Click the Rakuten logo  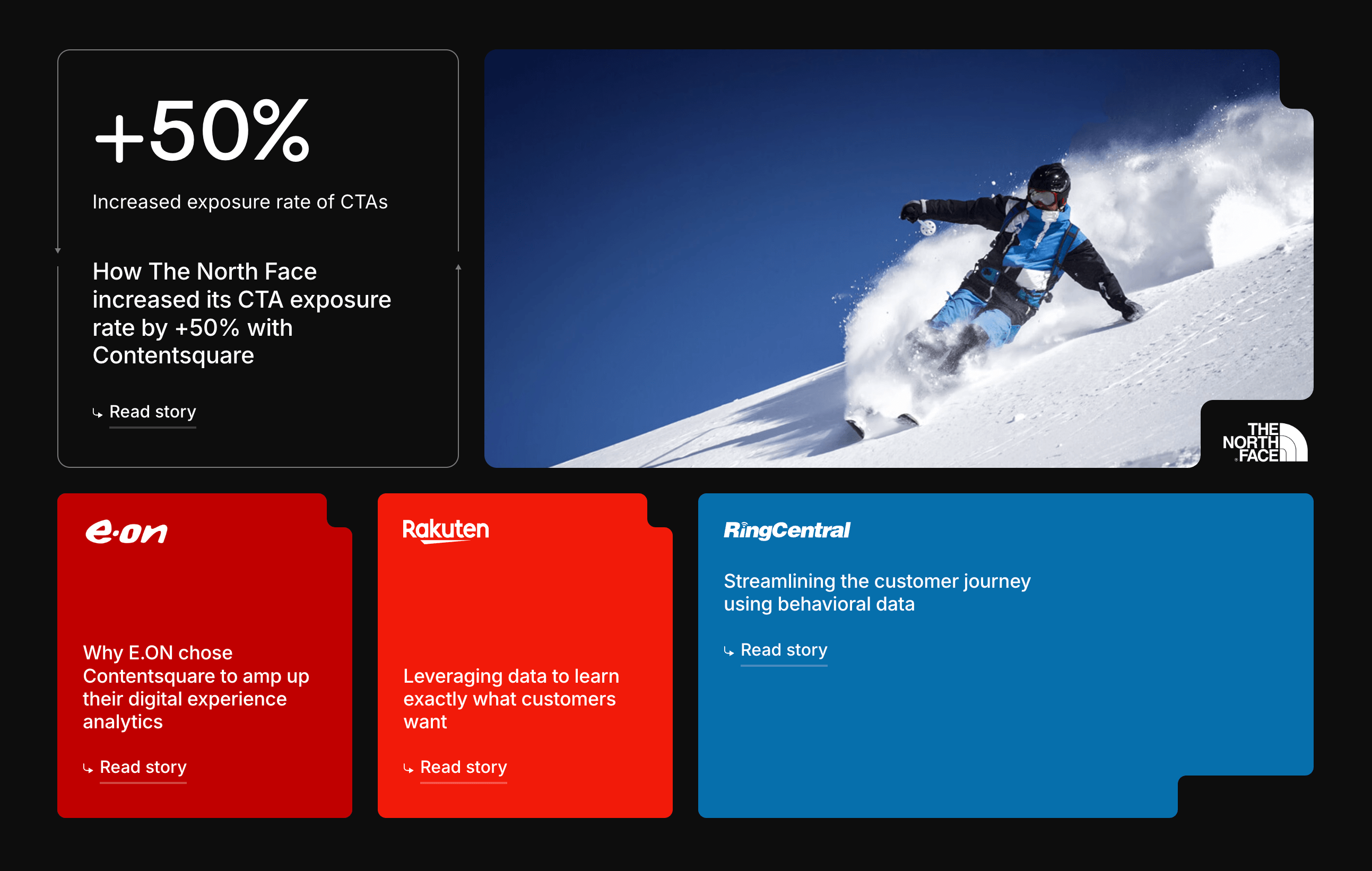pyautogui.click(x=446, y=530)
